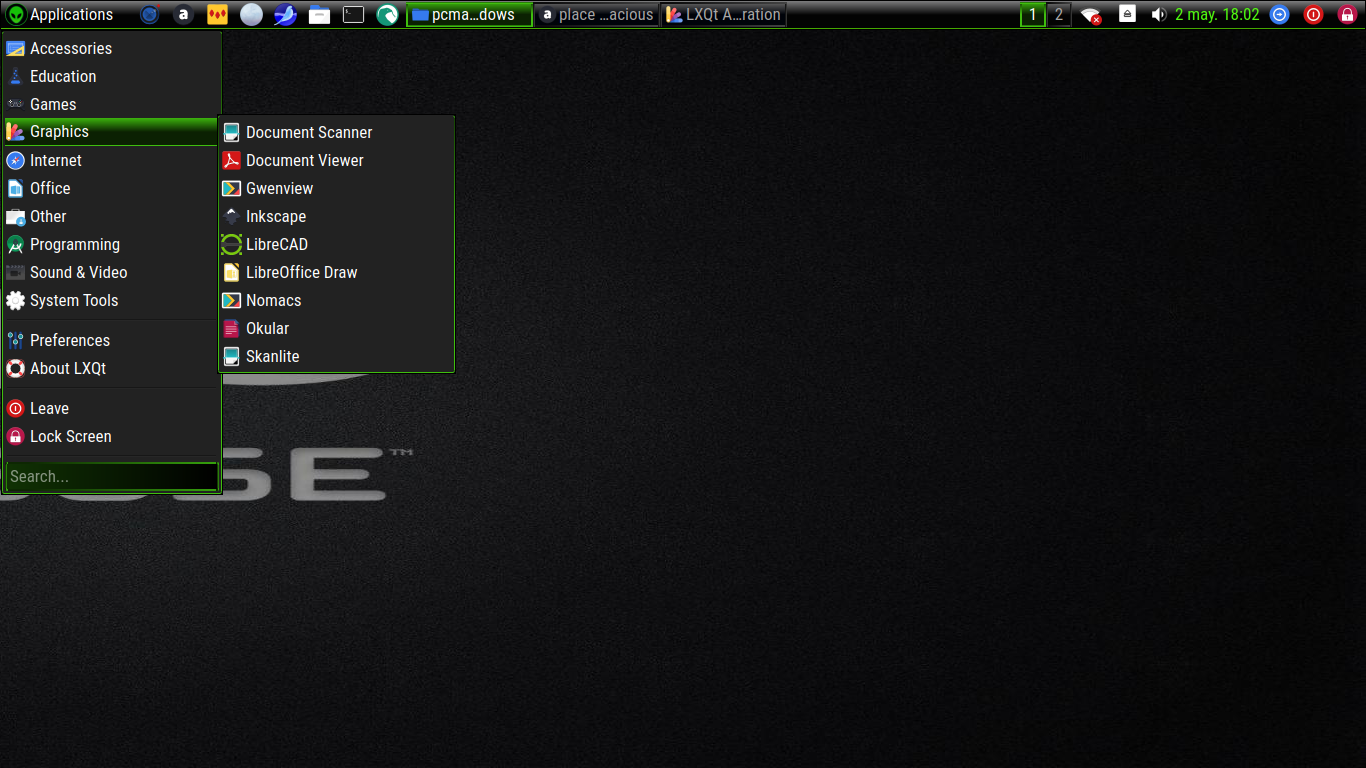
Task: Open Skanlite scanning app
Action: point(336,356)
